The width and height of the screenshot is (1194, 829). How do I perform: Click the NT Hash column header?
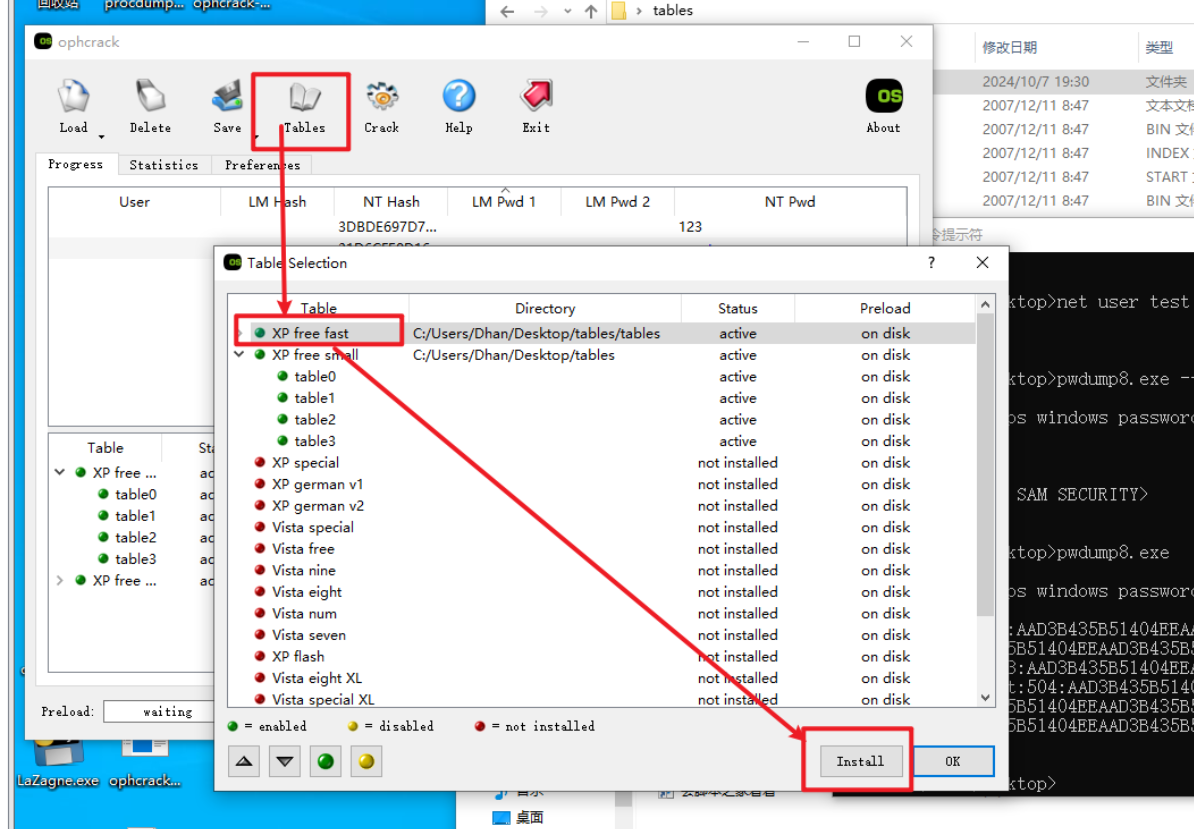(x=391, y=202)
